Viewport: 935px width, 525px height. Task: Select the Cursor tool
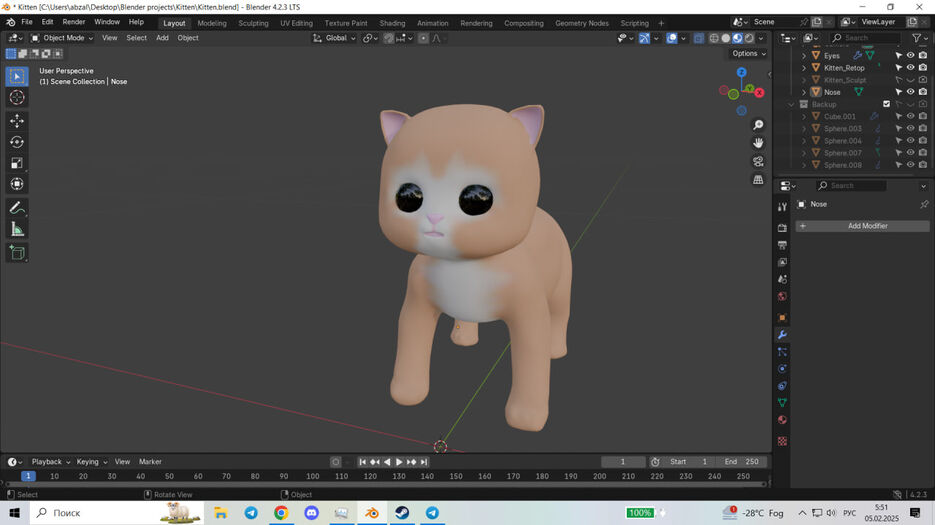(17, 97)
